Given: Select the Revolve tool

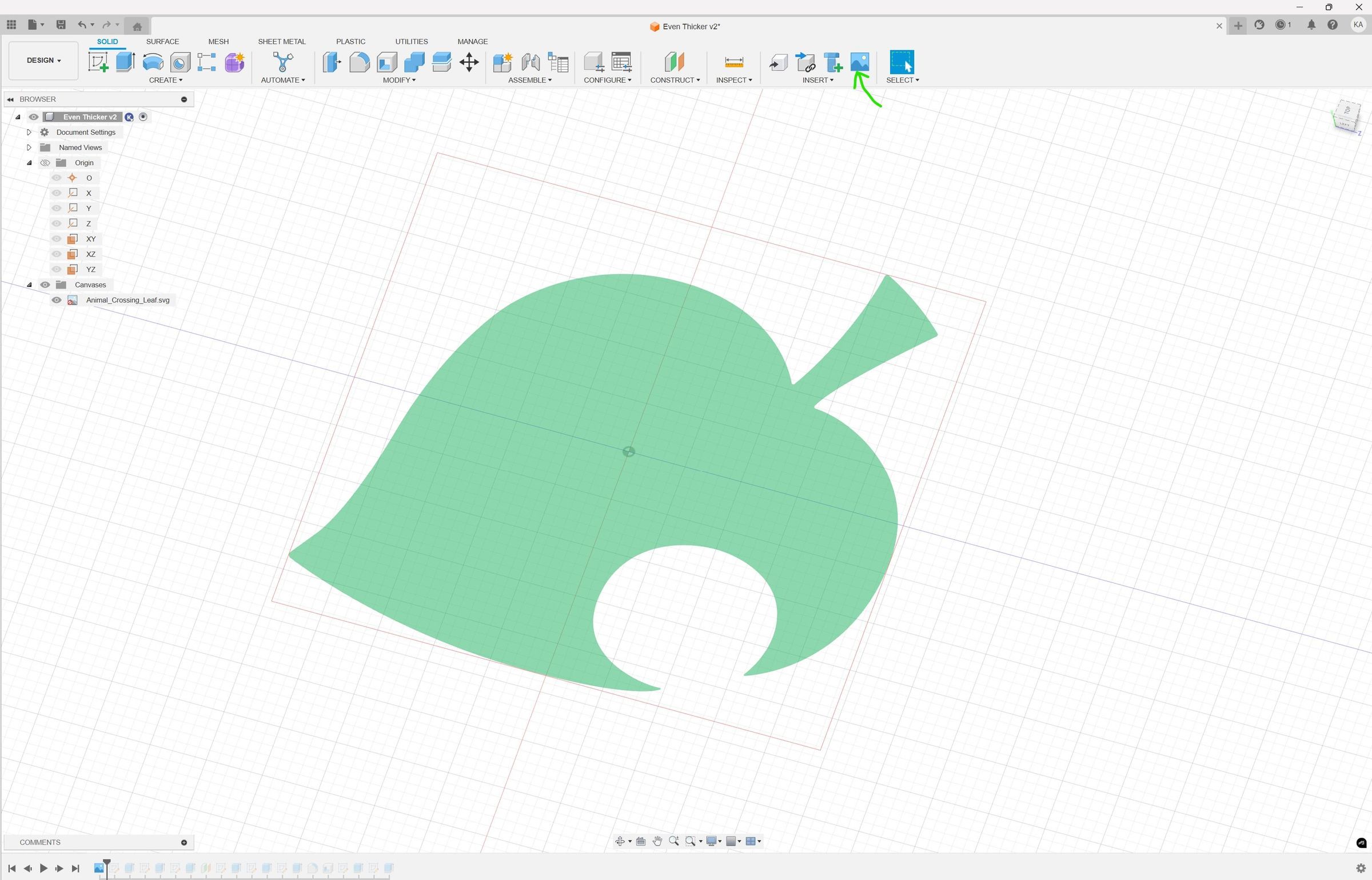Looking at the screenshot, I should coord(153,63).
